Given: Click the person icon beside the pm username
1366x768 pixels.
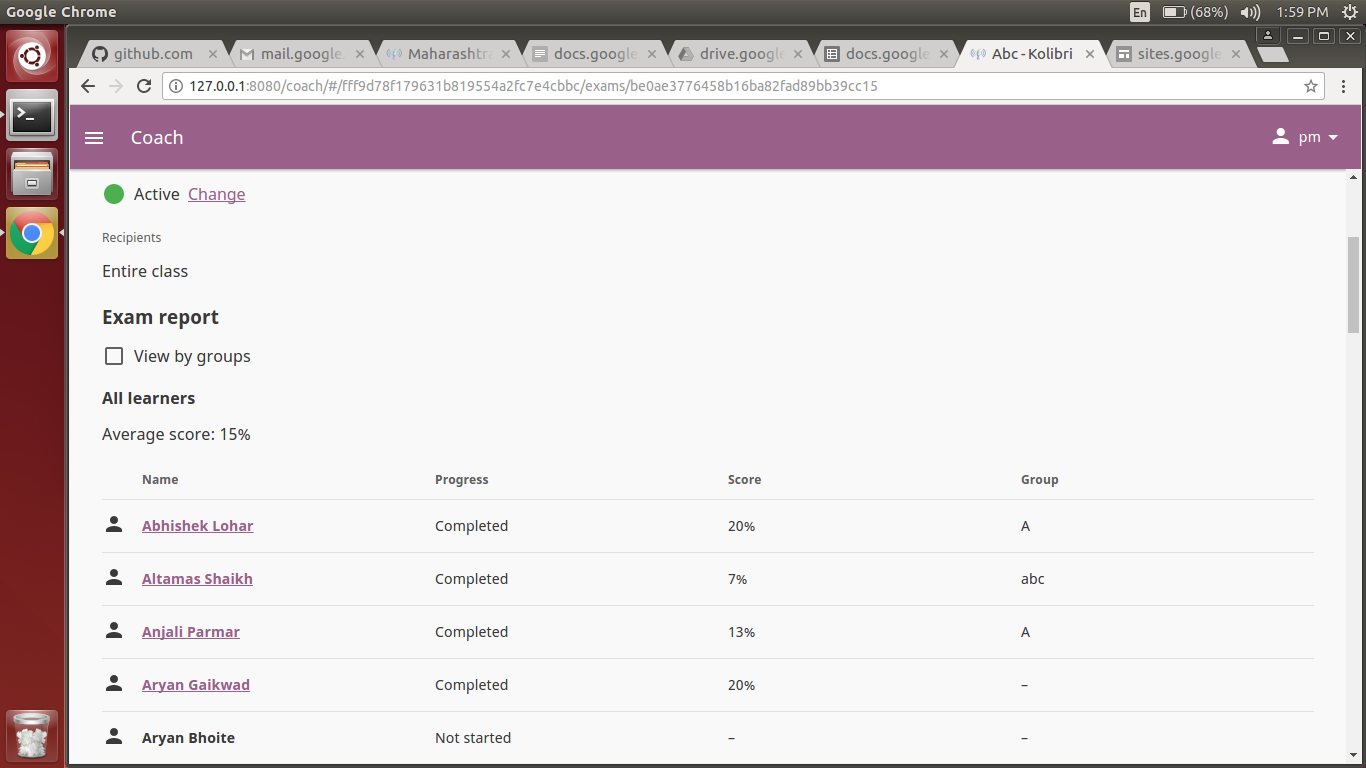Looking at the screenshot, I should tap(1281, 137).
